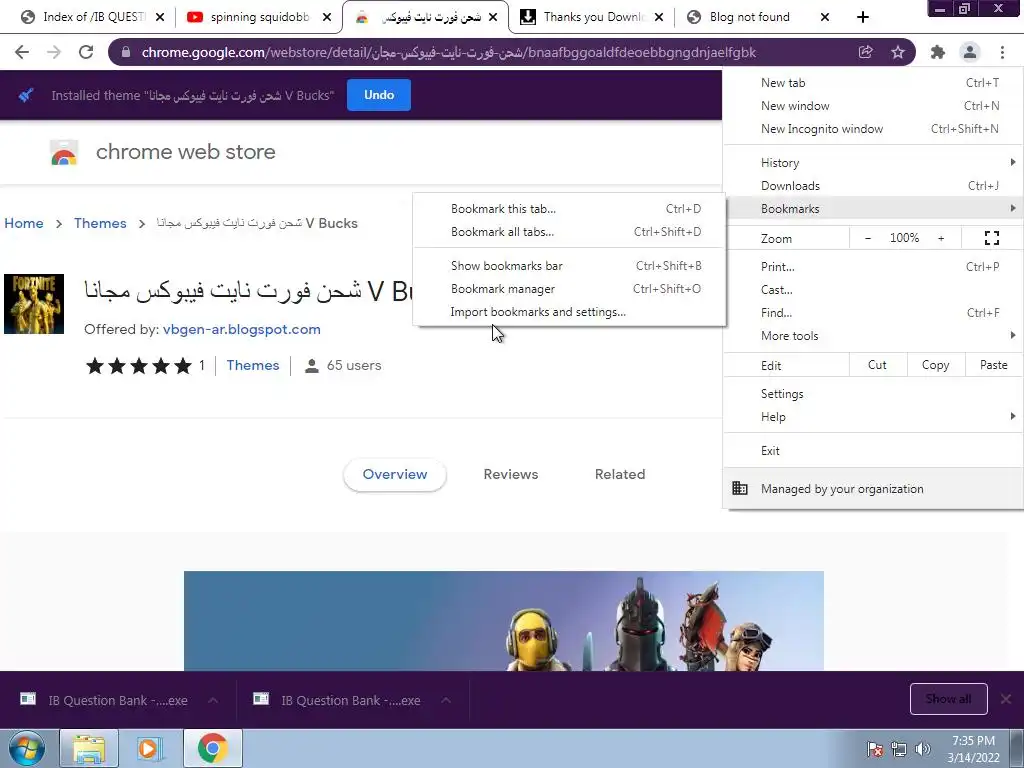This screenshot has height=768, width=1024.
Task: Decrease zoom with minus button
Action: 868,238
